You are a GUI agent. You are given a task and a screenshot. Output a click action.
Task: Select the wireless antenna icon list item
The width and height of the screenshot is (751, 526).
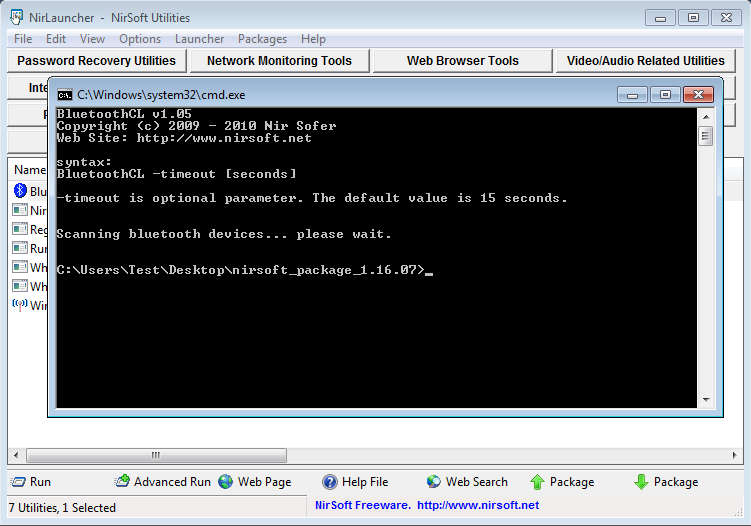click(20, 305)
